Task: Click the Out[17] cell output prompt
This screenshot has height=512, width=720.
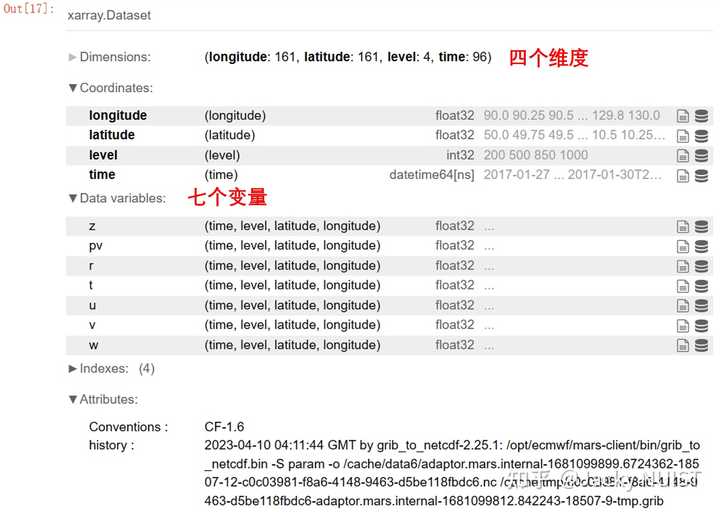Action: tap(28, 9)
